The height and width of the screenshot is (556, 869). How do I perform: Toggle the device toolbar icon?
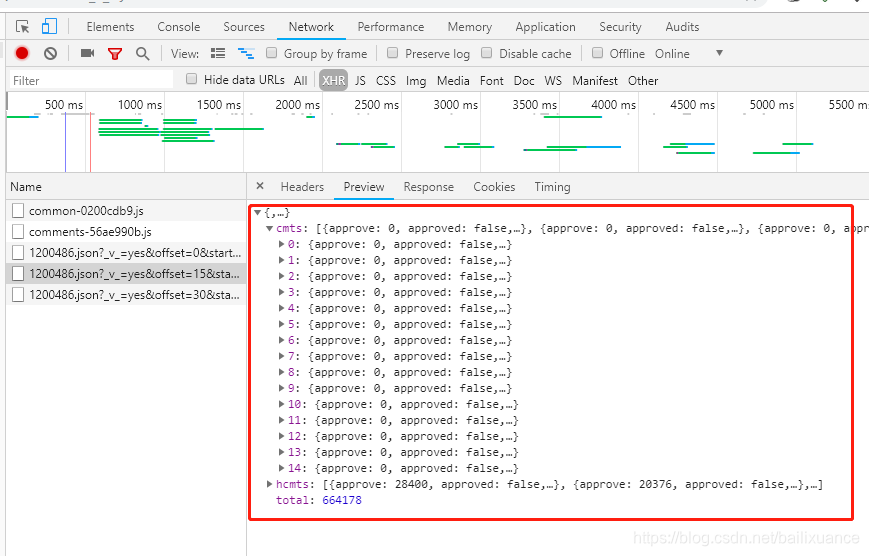click(x=49, y=27)
